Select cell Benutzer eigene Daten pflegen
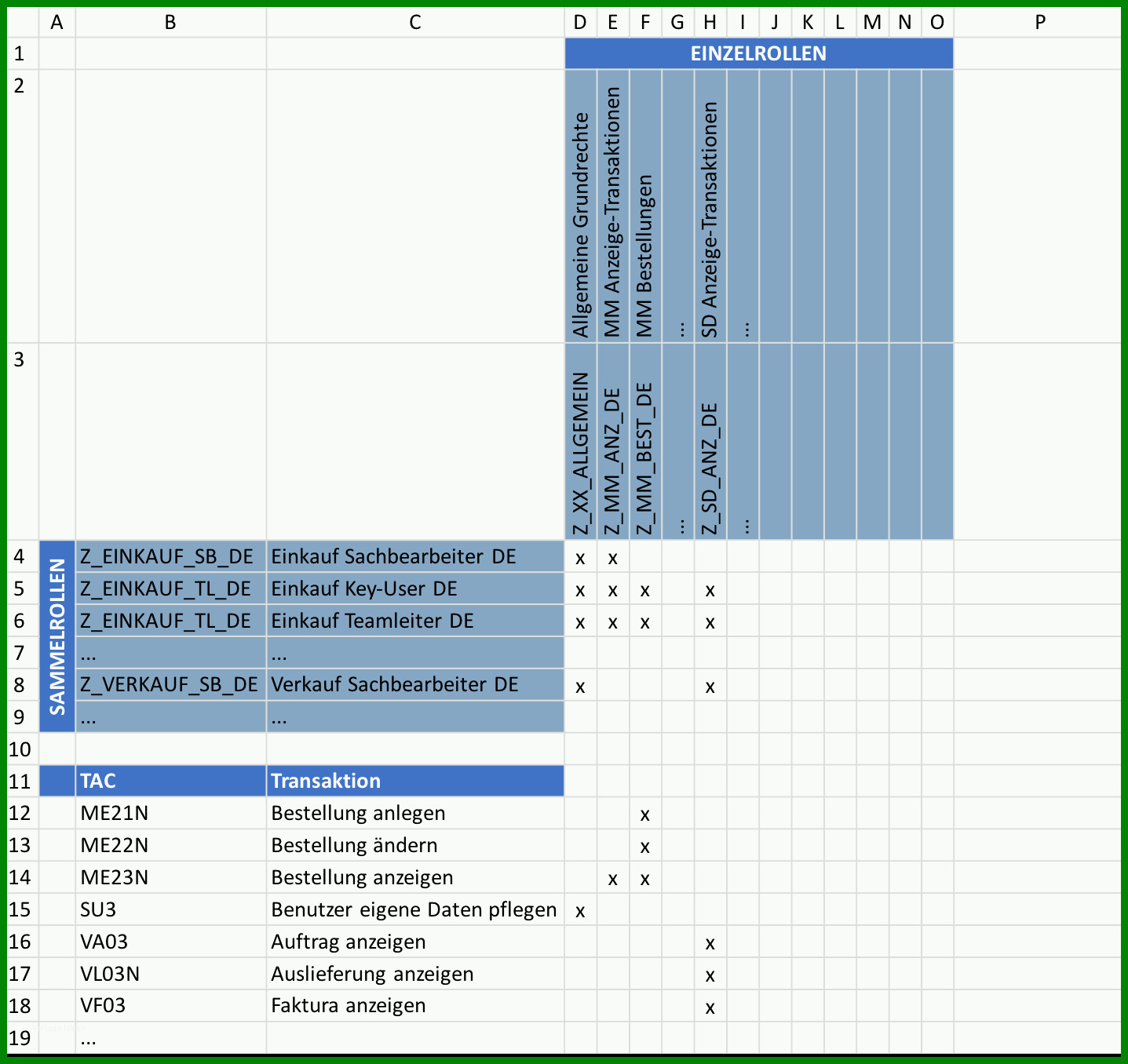The image size is (1128, 1064). coord(415,909)
